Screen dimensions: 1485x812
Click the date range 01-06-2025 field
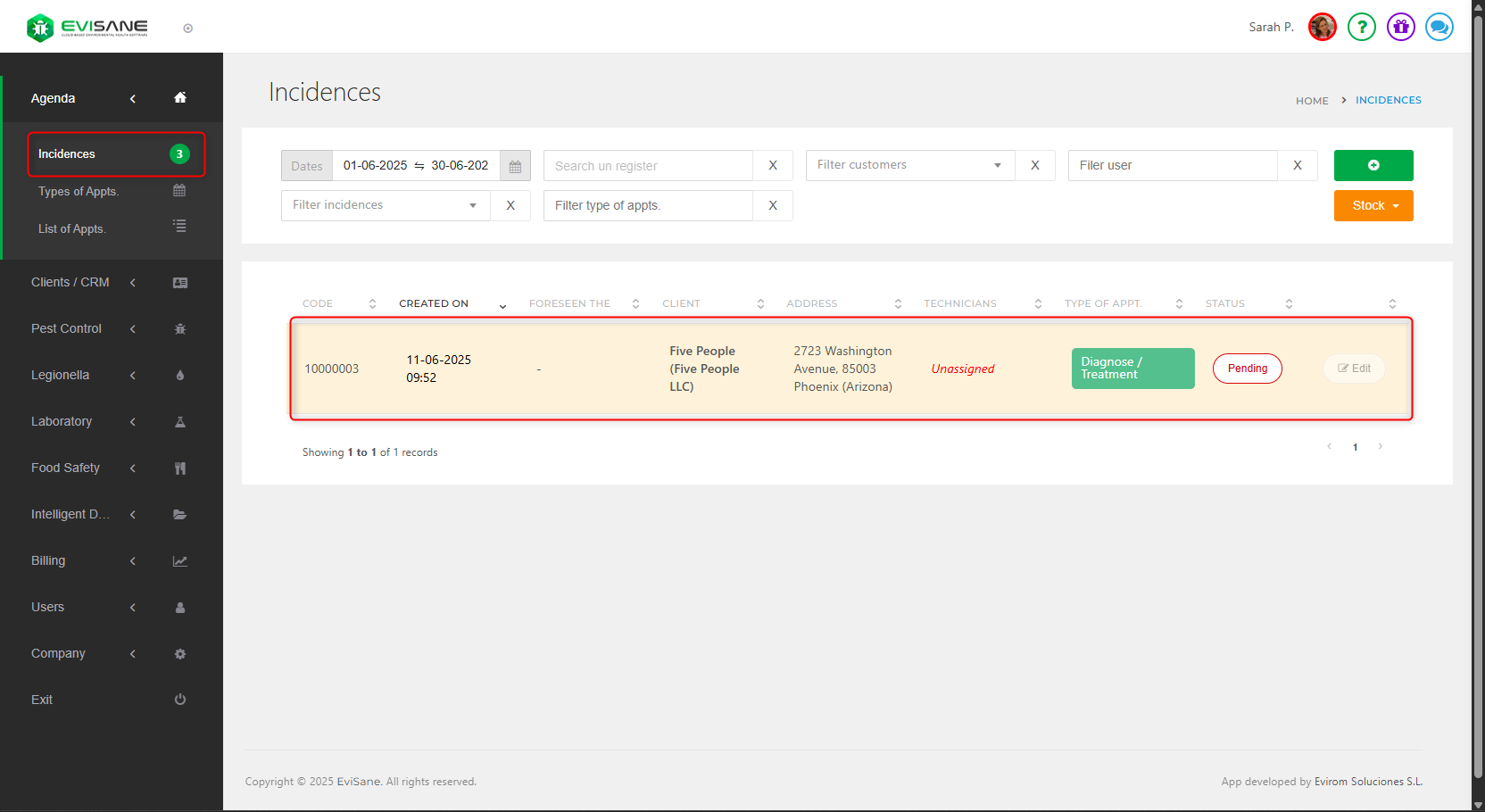[x=416, y=166]
